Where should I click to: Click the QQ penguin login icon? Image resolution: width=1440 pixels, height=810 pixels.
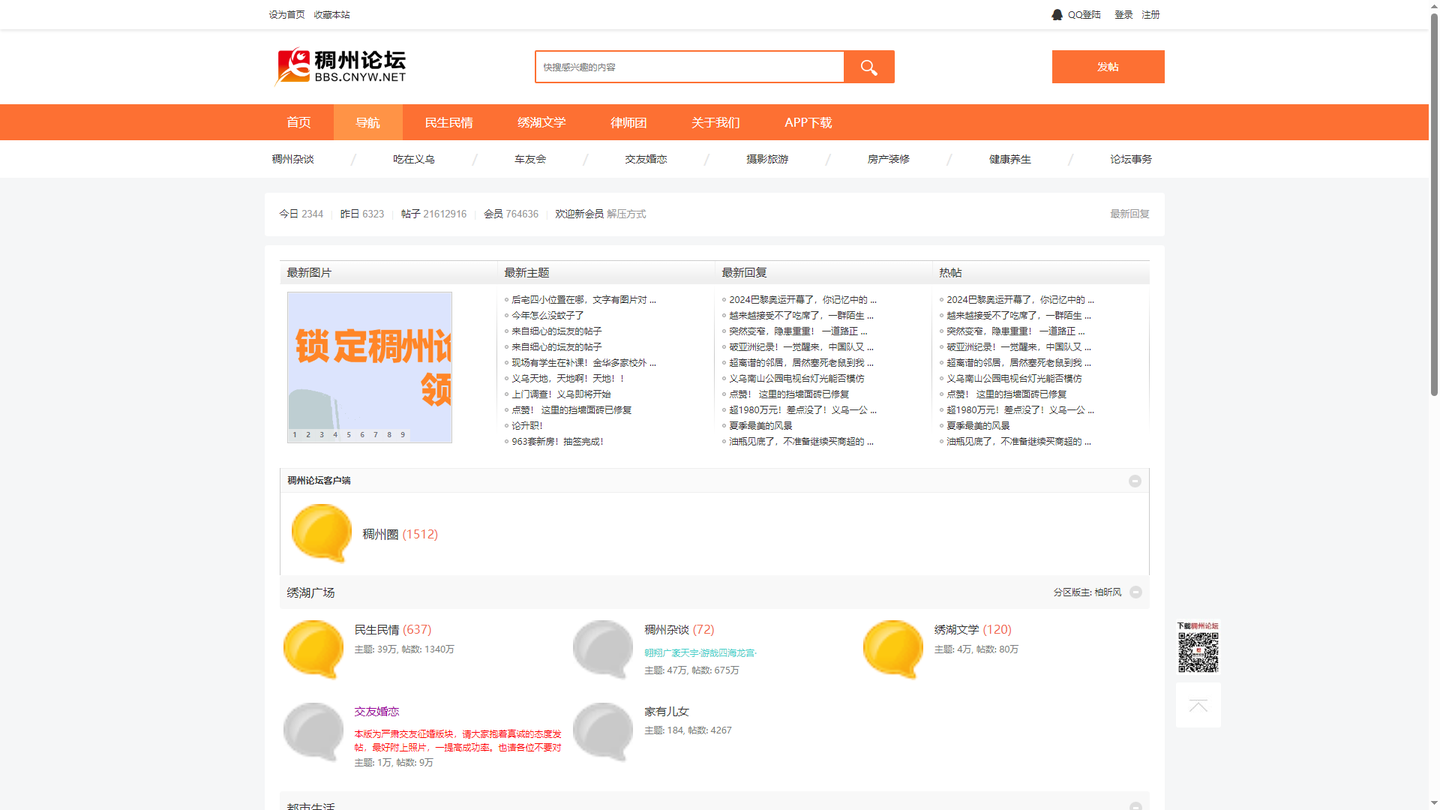pyautogui.click(x=1057, y=15)
